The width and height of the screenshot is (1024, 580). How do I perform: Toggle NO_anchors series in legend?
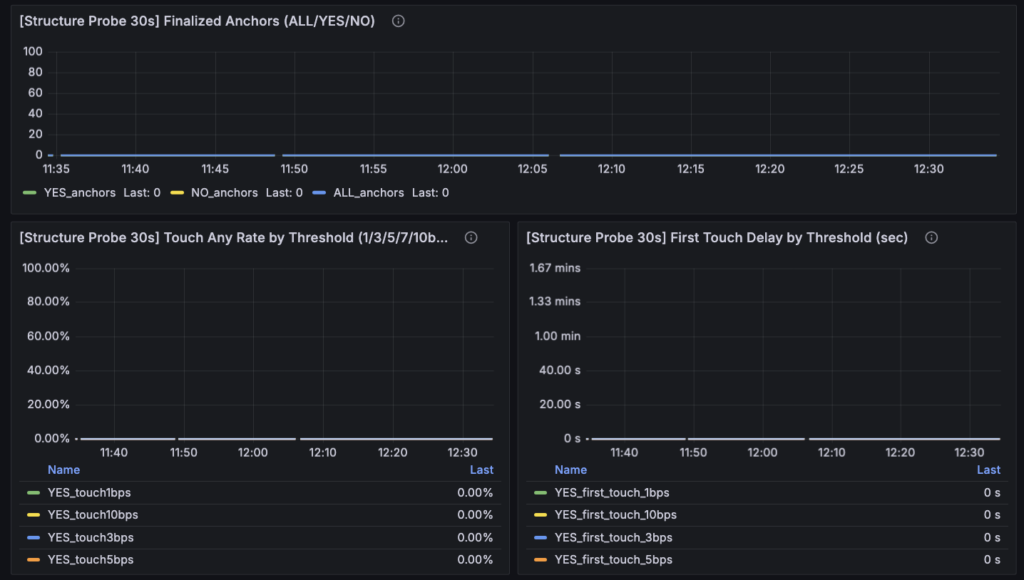[224, 193]
